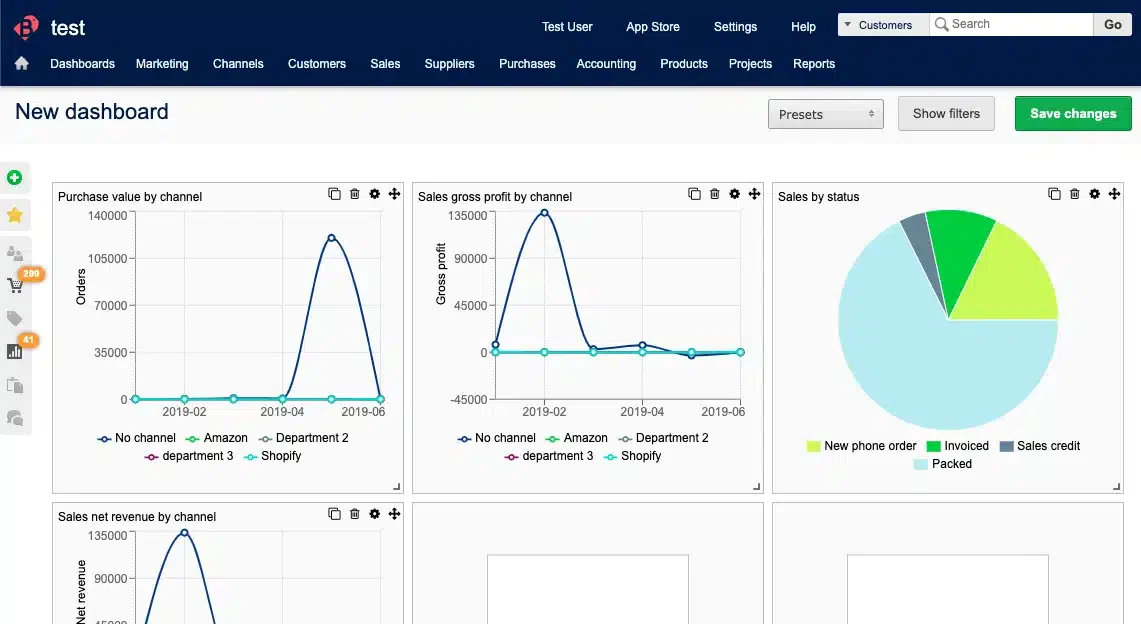The width and height of the screenshot is (1141, 624).
Task: Open the Reports menu
Action: pyautogui.click(x=814, y=64)
